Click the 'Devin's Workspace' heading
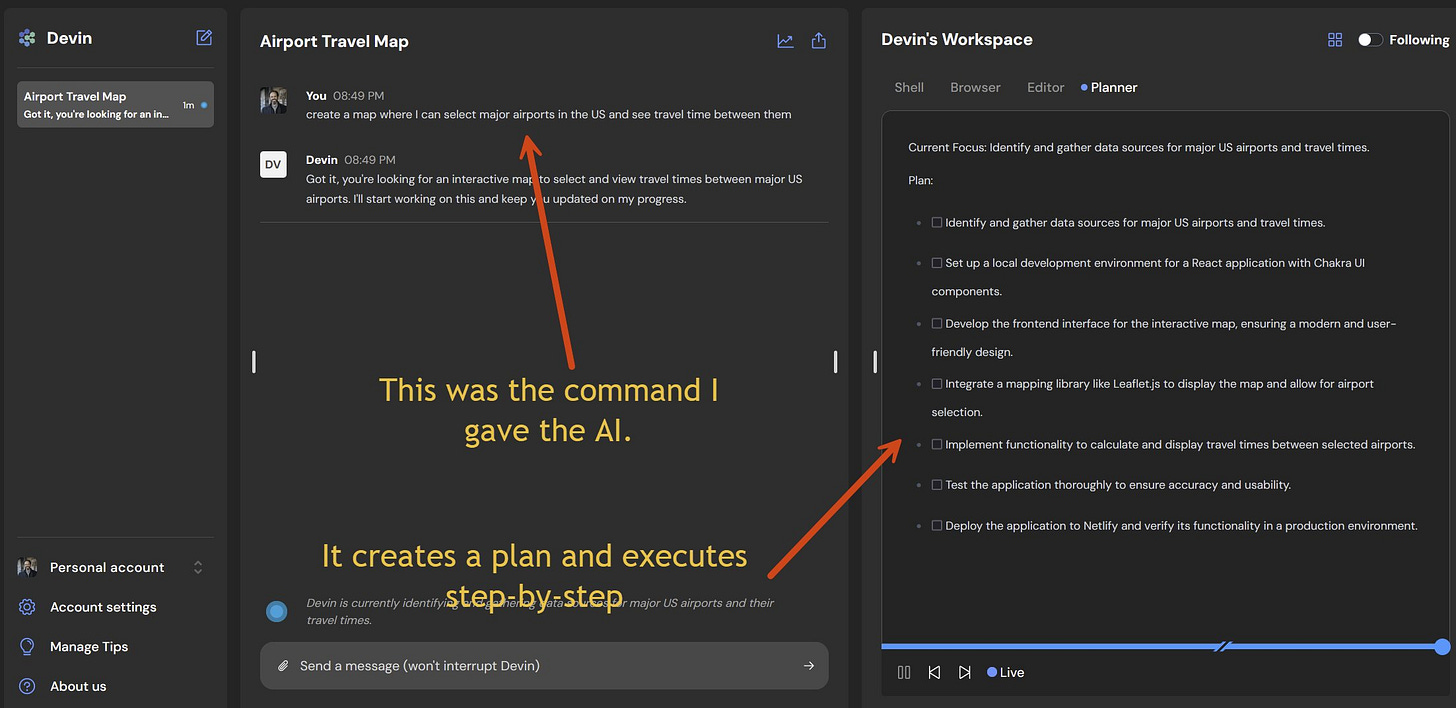The image size is (1456, 708). tap(957, 40)
